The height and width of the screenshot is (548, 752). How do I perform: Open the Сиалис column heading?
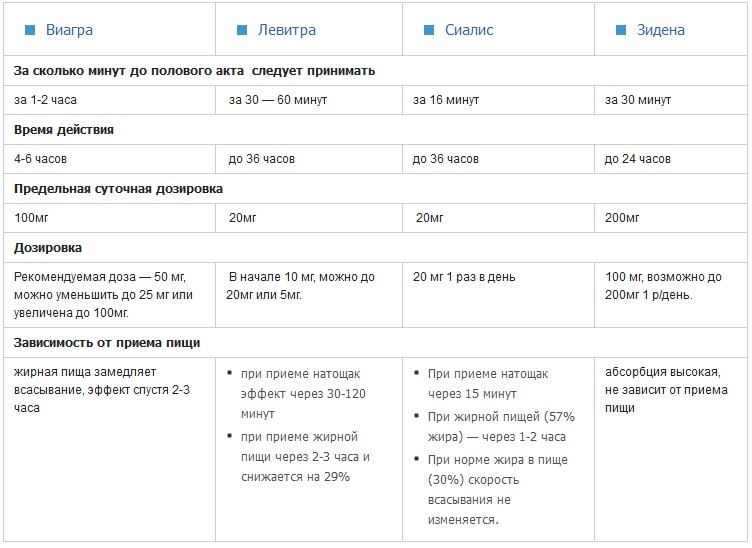469,30
